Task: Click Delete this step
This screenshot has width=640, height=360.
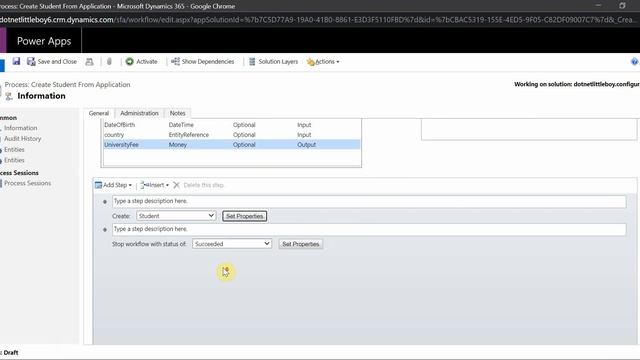Action: tap(199, 185)
